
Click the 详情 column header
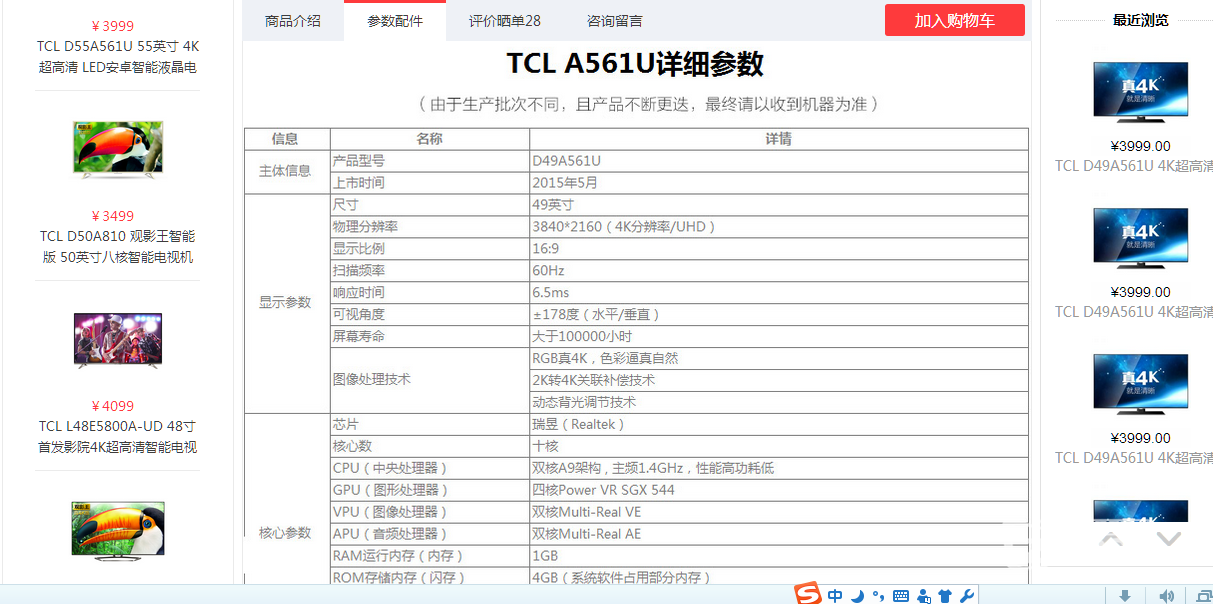pos(779,139)
